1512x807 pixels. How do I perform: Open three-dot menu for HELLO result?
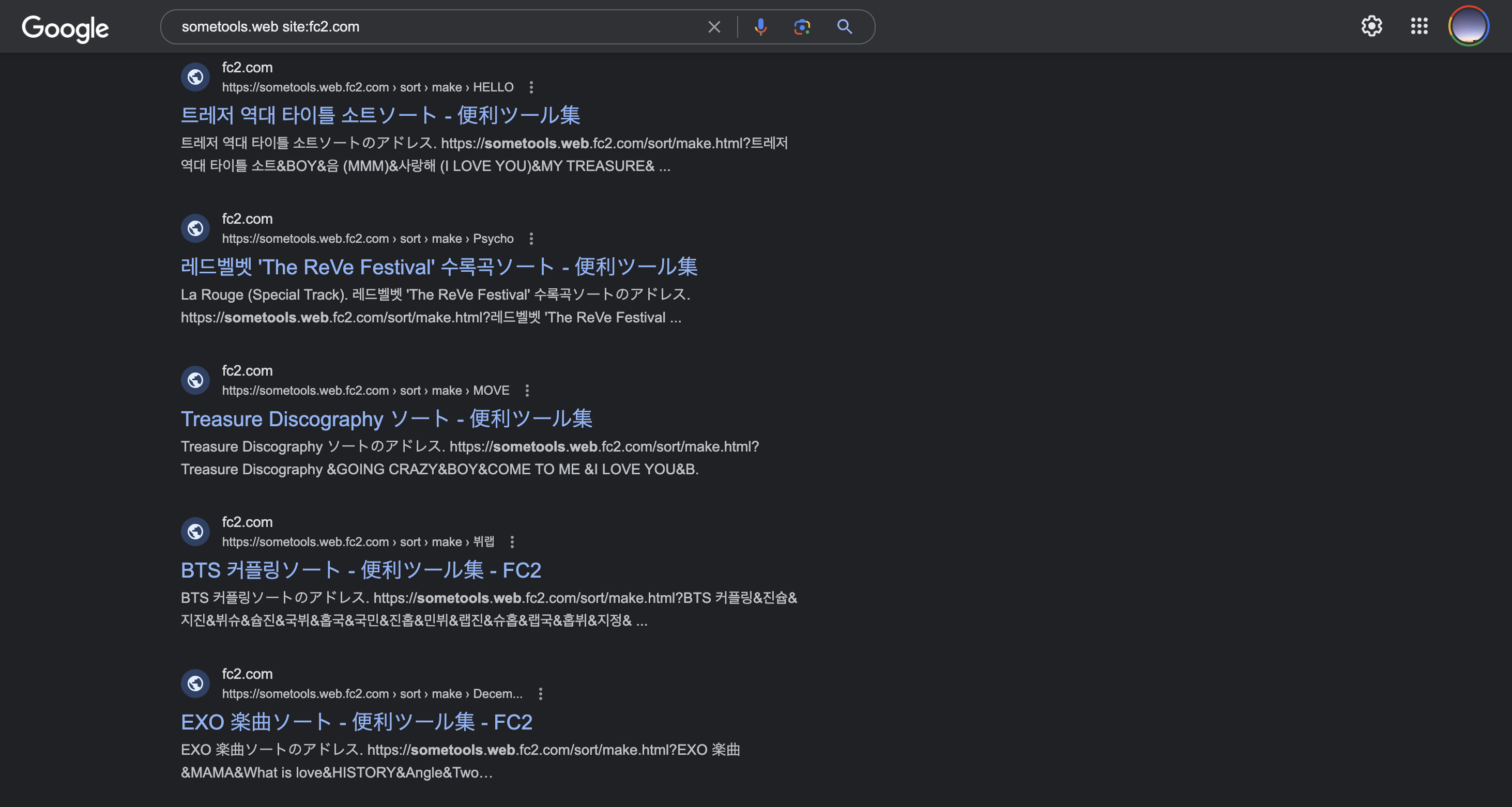[531, 87]
